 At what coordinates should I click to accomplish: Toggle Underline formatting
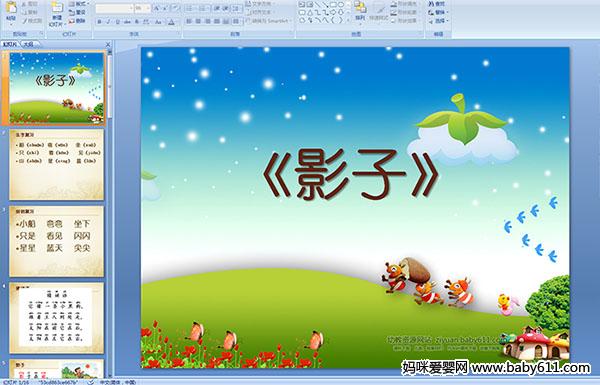(117, 22)
